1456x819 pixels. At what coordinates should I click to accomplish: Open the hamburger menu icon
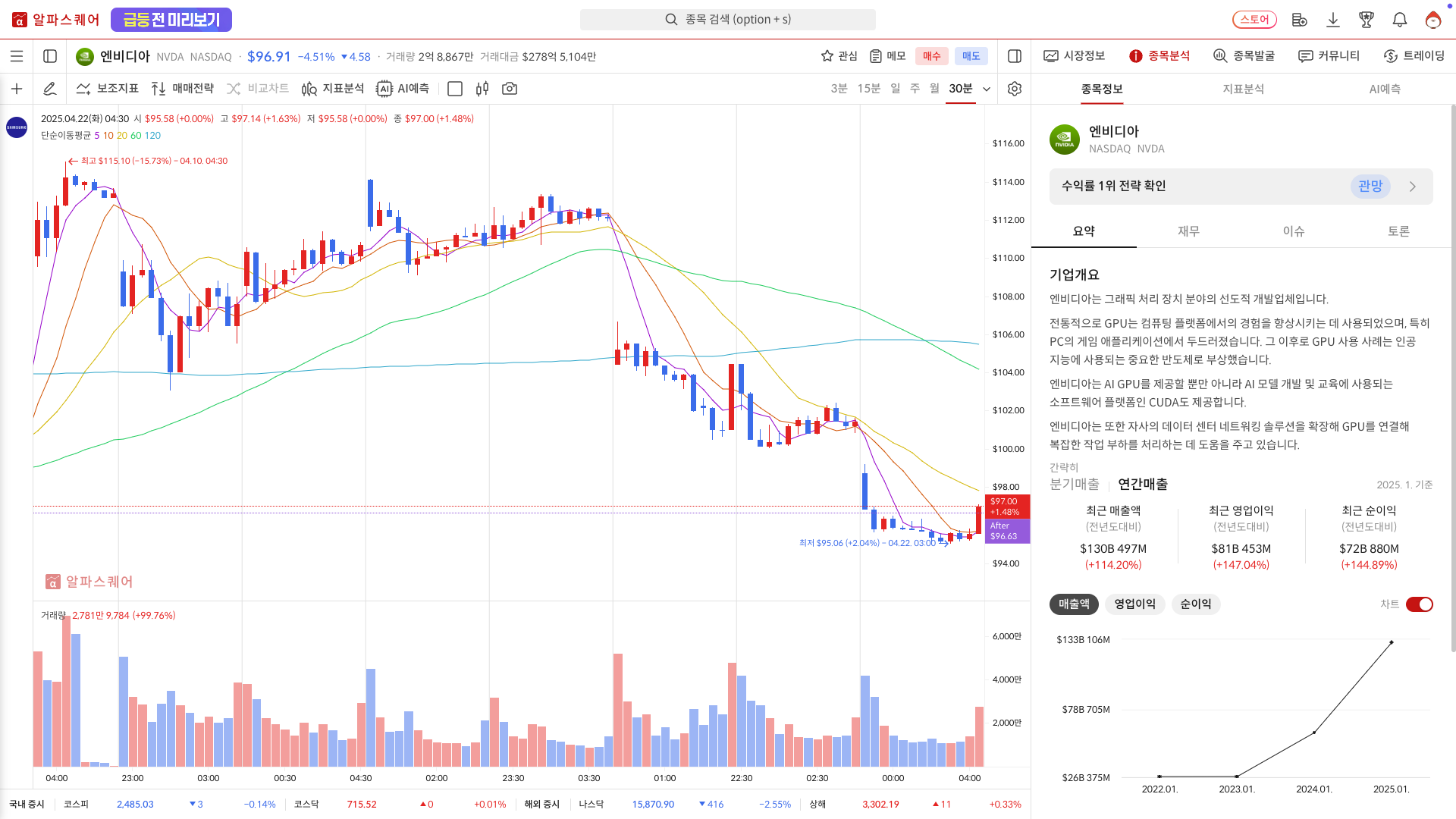(x=17, y=56)
